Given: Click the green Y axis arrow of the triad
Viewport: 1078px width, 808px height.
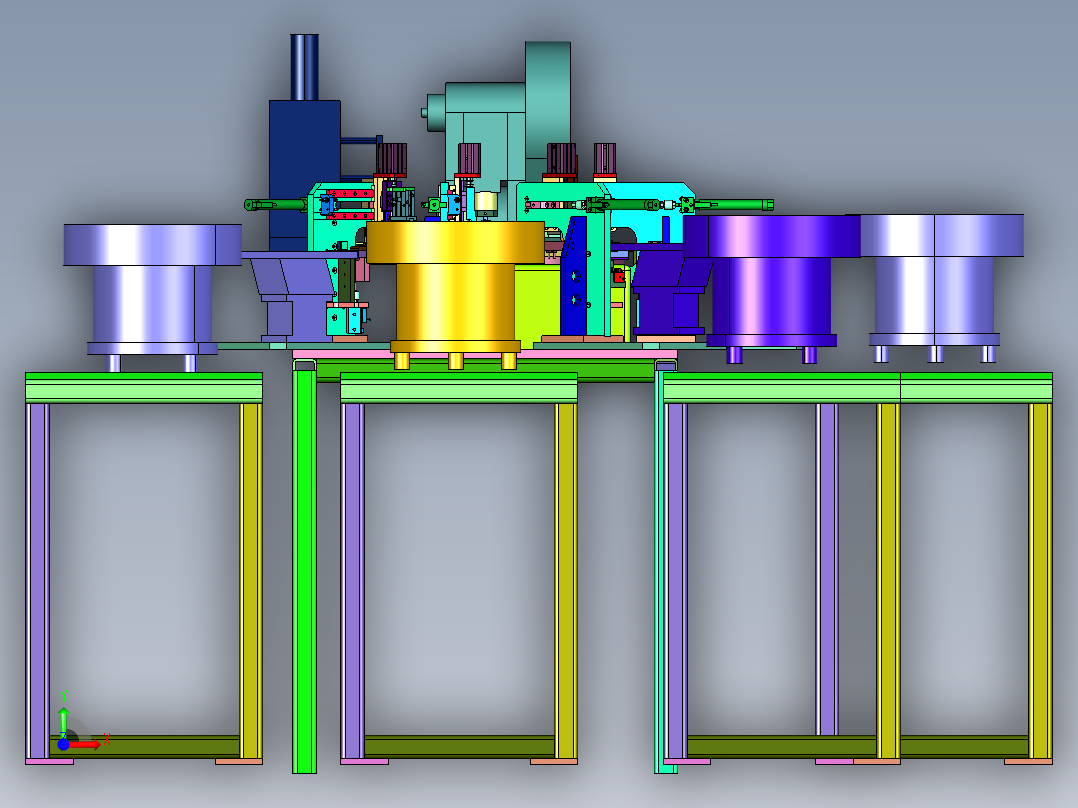Looking at the screenshot, I should click(63, 720).
